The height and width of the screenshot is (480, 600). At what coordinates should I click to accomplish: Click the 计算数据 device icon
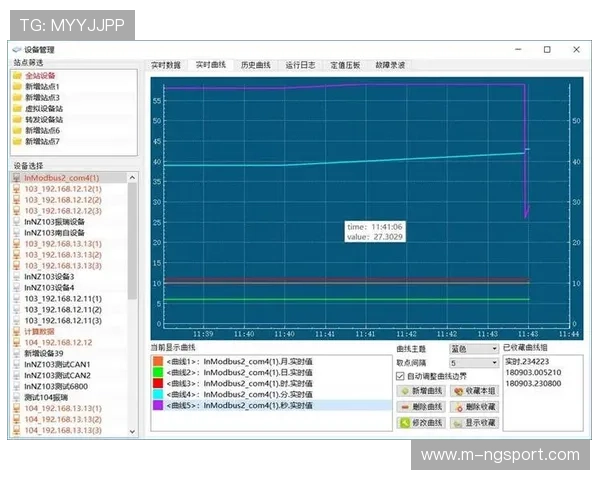[17, 331]
